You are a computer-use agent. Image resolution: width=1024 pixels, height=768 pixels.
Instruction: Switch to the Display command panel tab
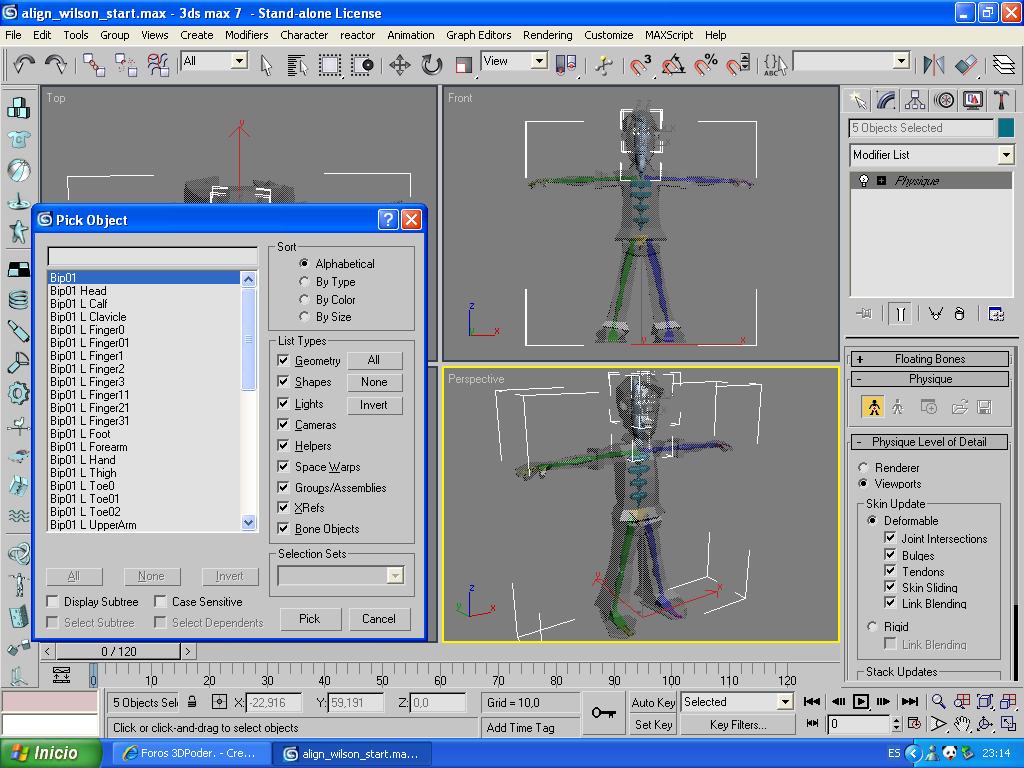coord(972,100)
